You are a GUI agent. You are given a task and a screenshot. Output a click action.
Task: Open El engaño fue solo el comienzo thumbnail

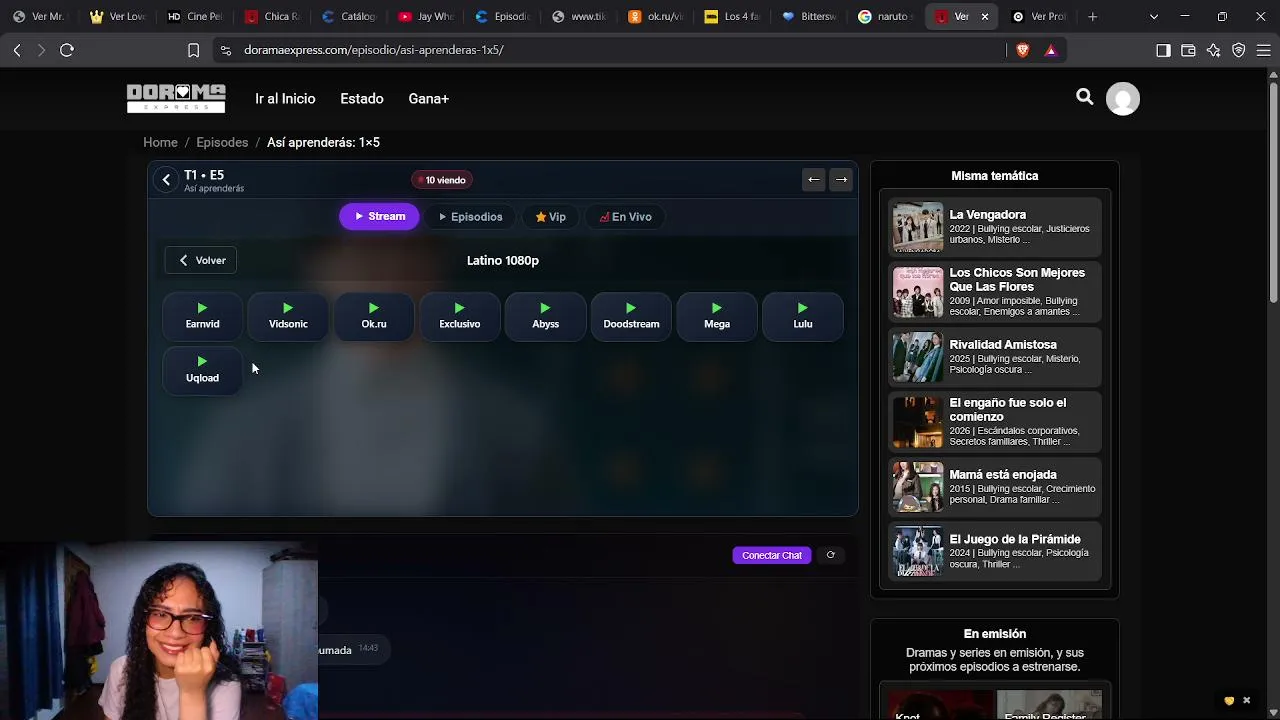tap(917, 422)
